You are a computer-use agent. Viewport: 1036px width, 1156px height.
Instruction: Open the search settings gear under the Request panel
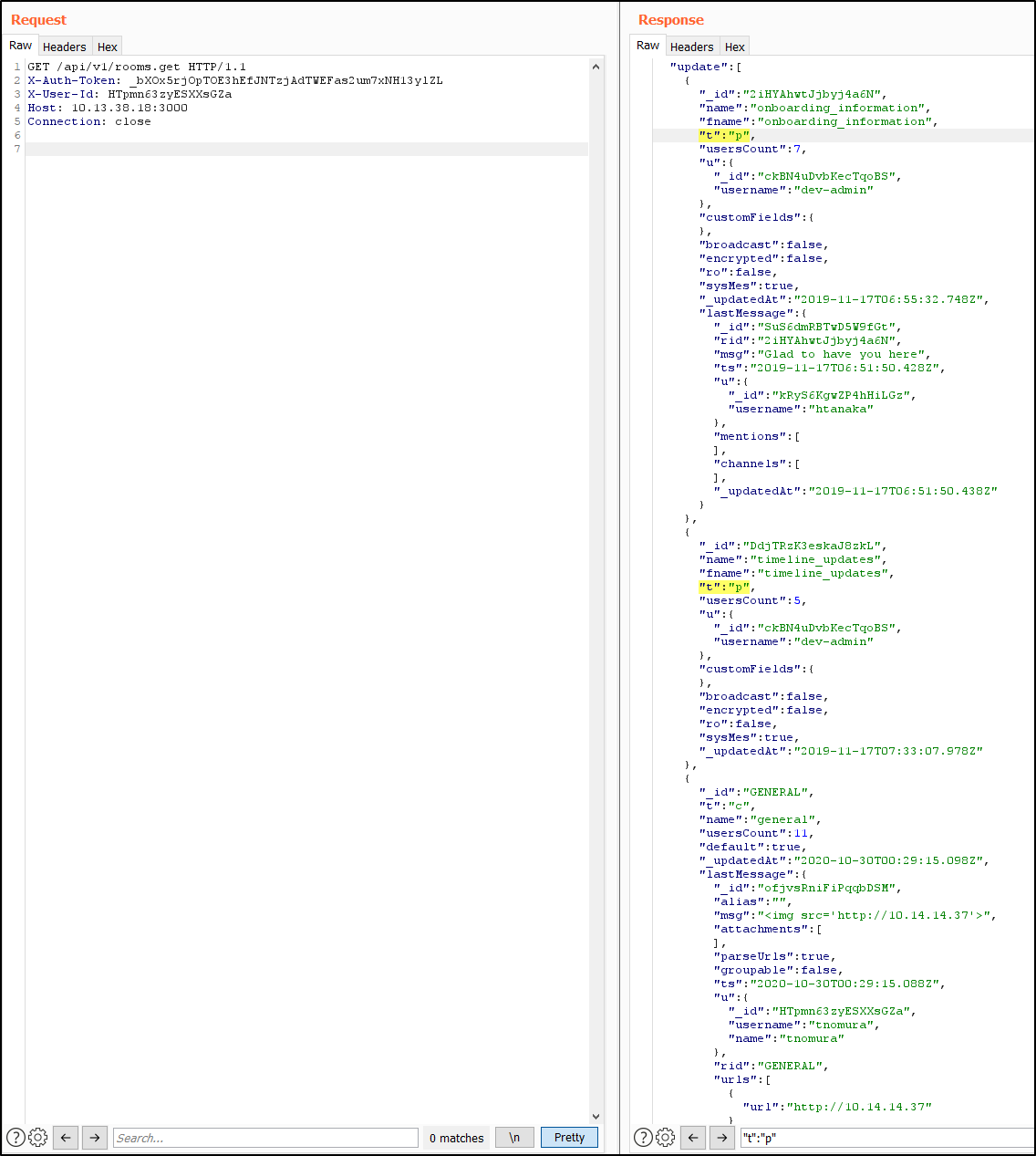(x=37, y=1137)
